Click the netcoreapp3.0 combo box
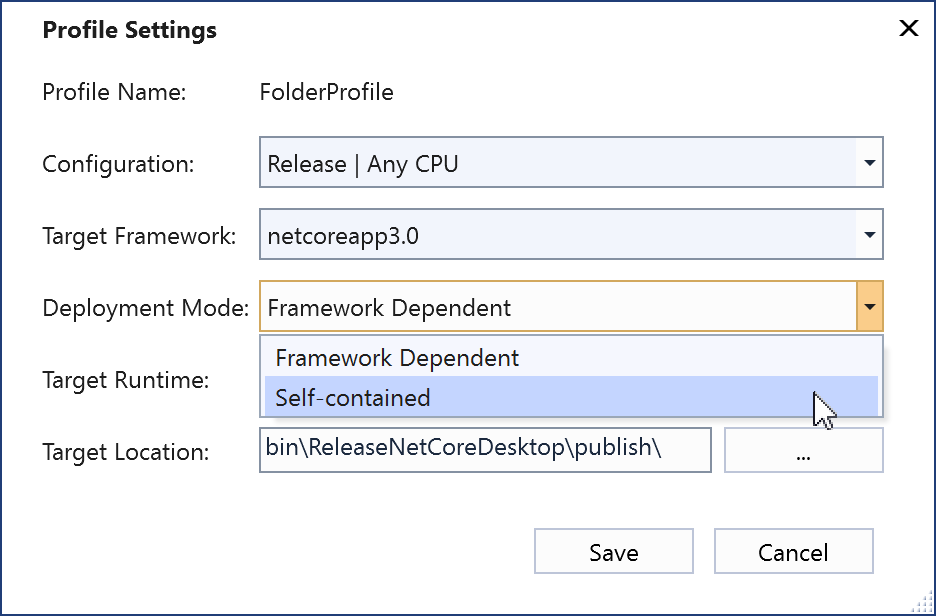This screenshot has width=936, height=616. pyautogui.click(x=571, y=235)
